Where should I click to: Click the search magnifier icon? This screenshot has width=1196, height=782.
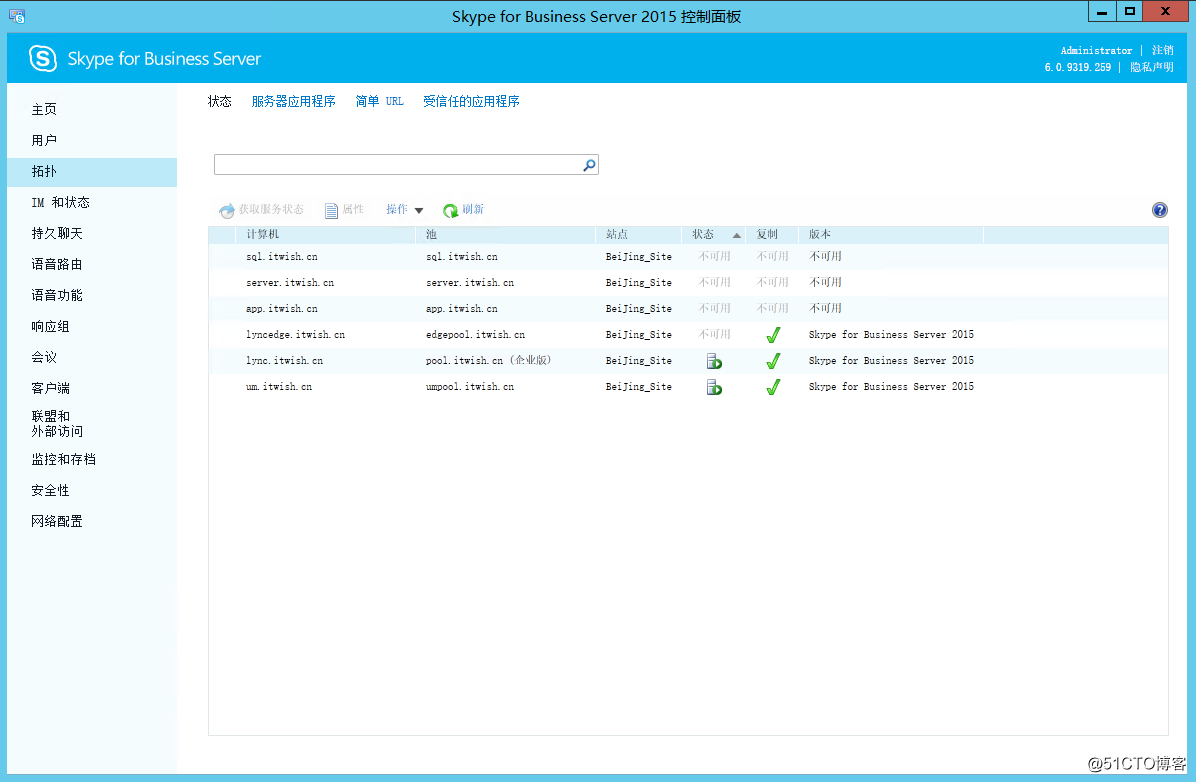pos(589,165)
